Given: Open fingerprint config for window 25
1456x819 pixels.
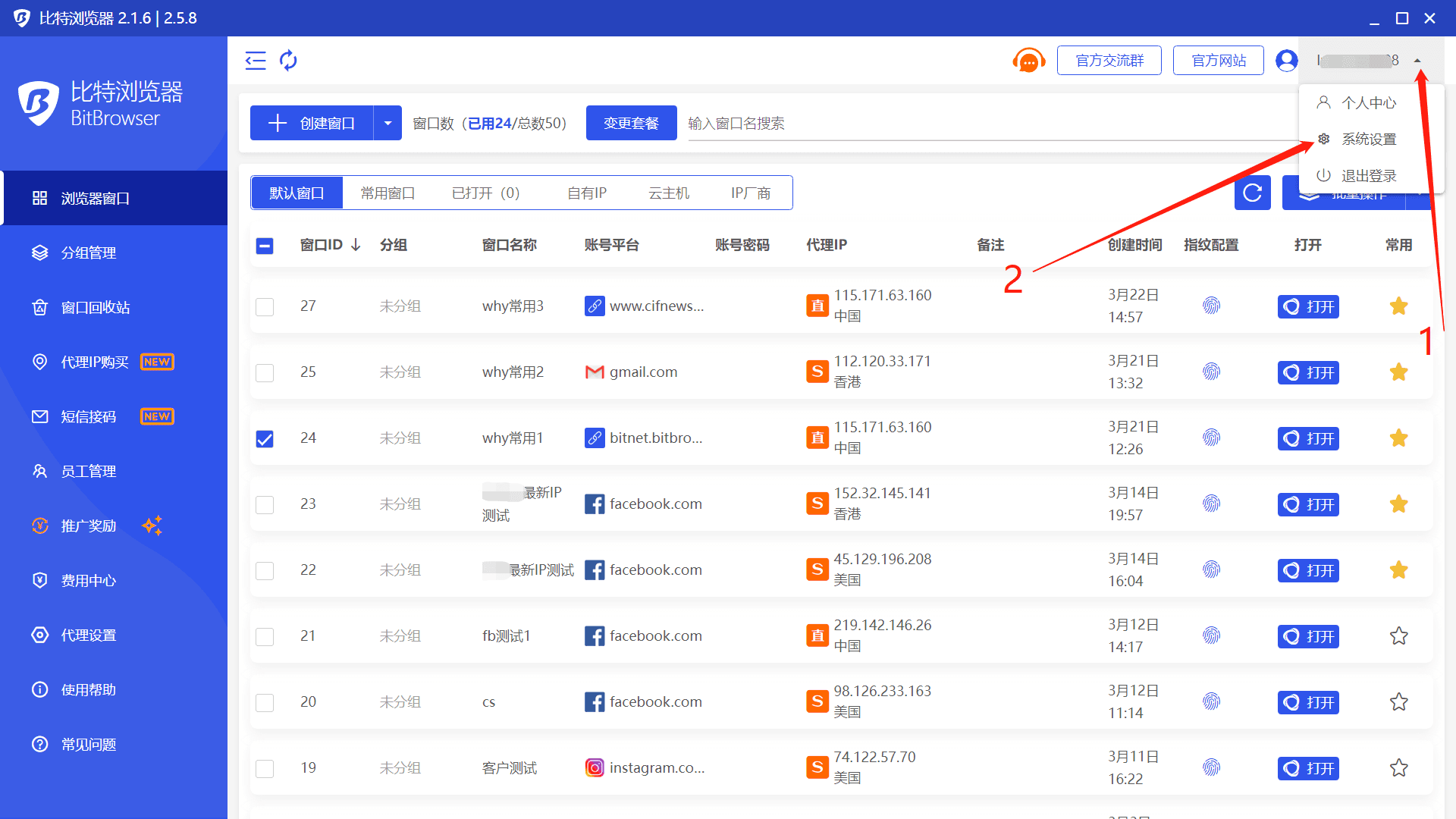Looking at the screenshot, I should pyautogui.click(x=1211, y=372).
